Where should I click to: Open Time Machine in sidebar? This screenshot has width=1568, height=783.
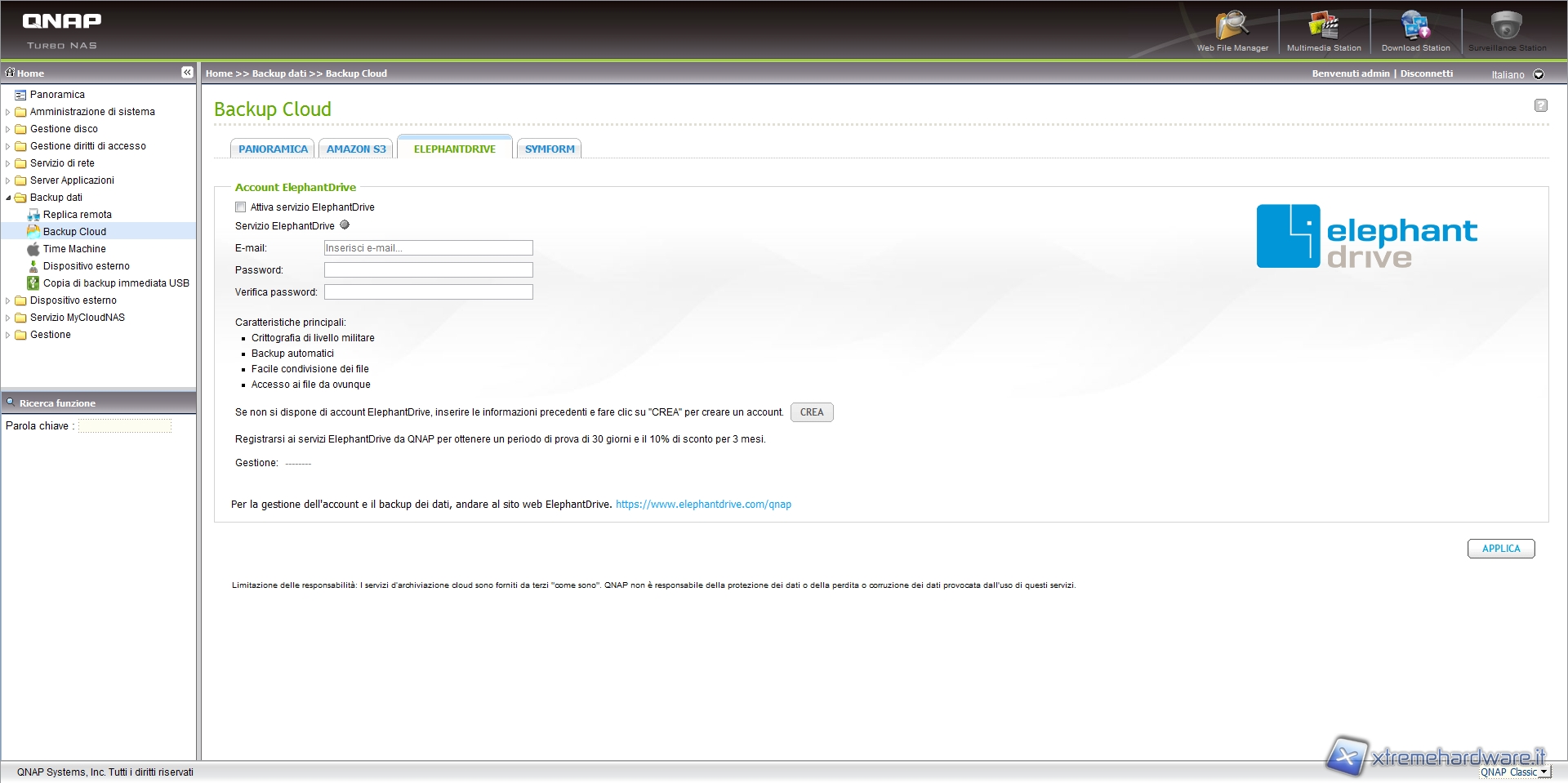pyautogui.click(x=74, y=249)
